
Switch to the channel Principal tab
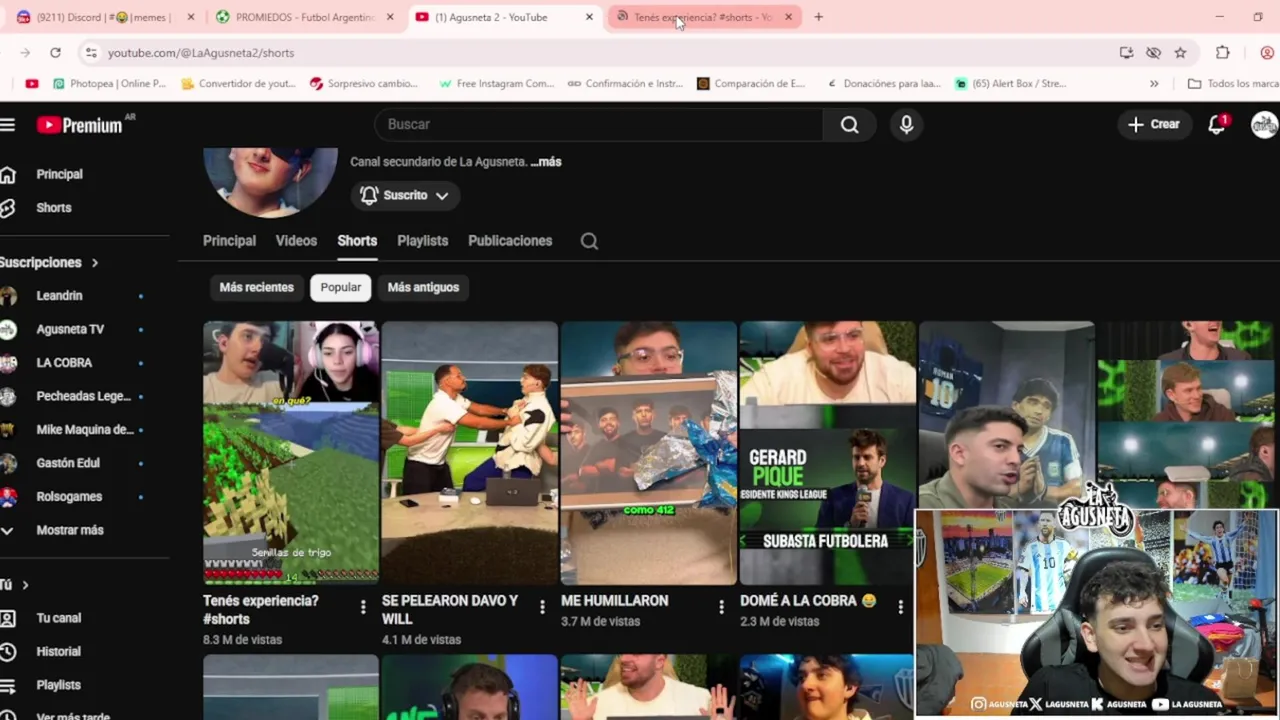pos(229,241)
